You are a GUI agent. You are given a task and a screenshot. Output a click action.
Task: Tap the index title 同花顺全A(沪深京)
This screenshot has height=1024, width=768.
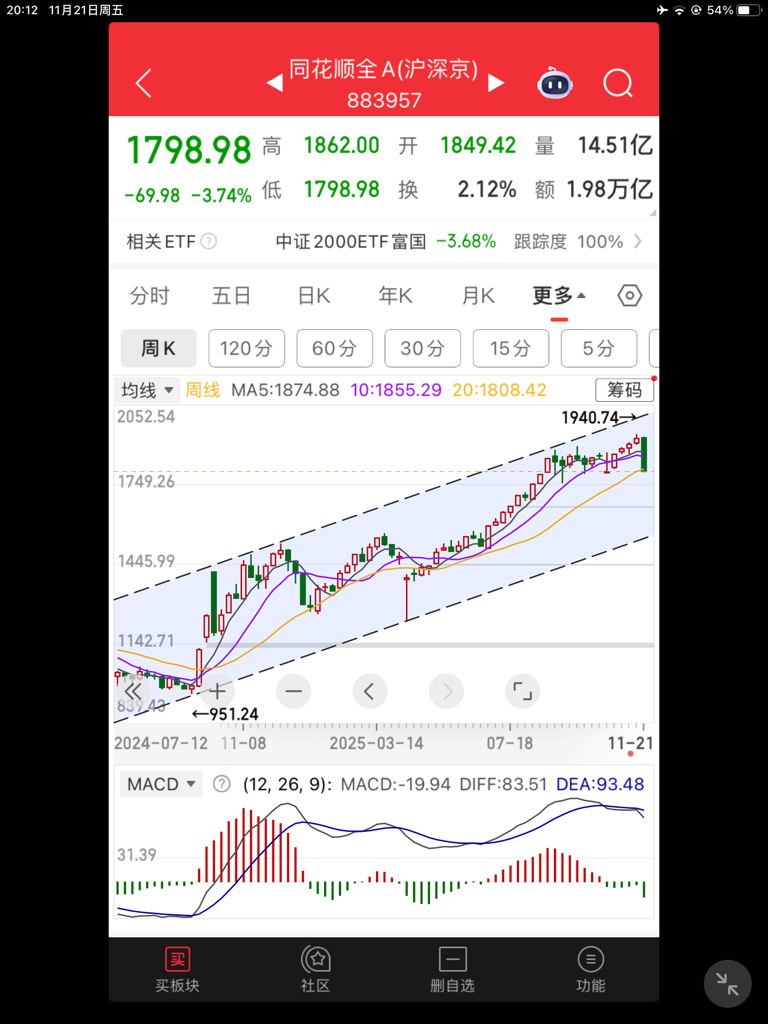[x=384, y=69]
